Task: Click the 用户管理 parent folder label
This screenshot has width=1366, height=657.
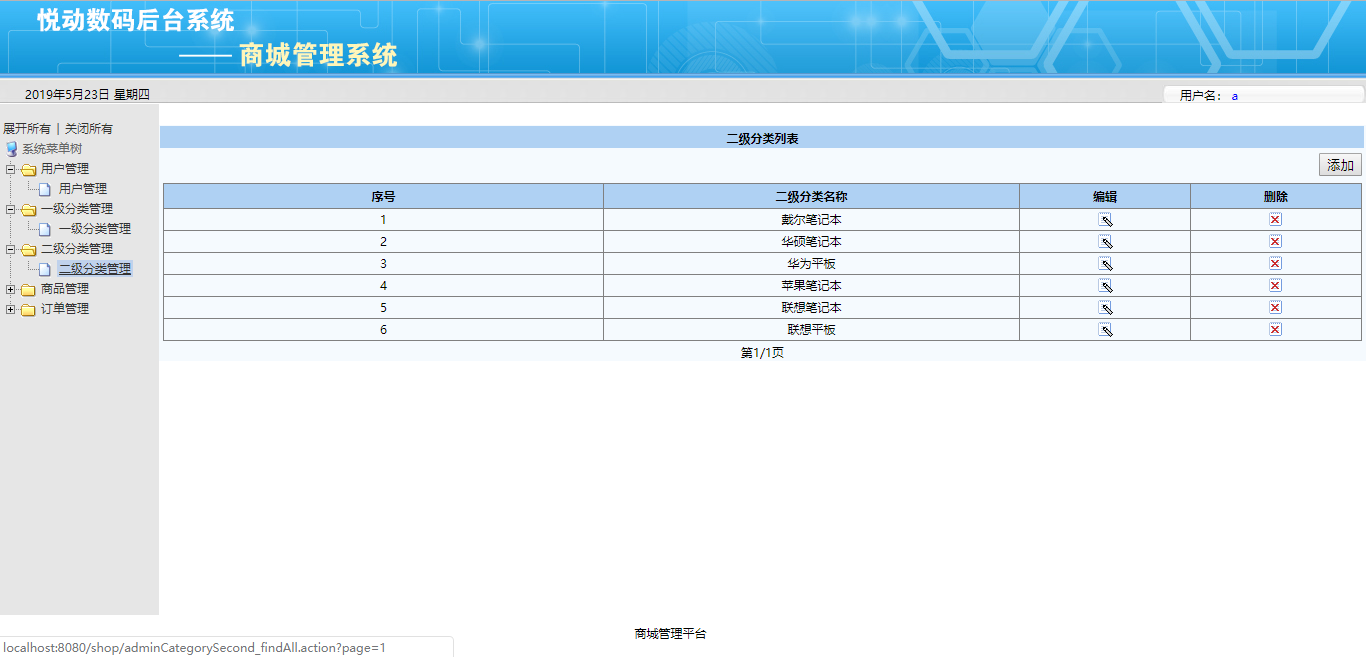Action: 65,169
